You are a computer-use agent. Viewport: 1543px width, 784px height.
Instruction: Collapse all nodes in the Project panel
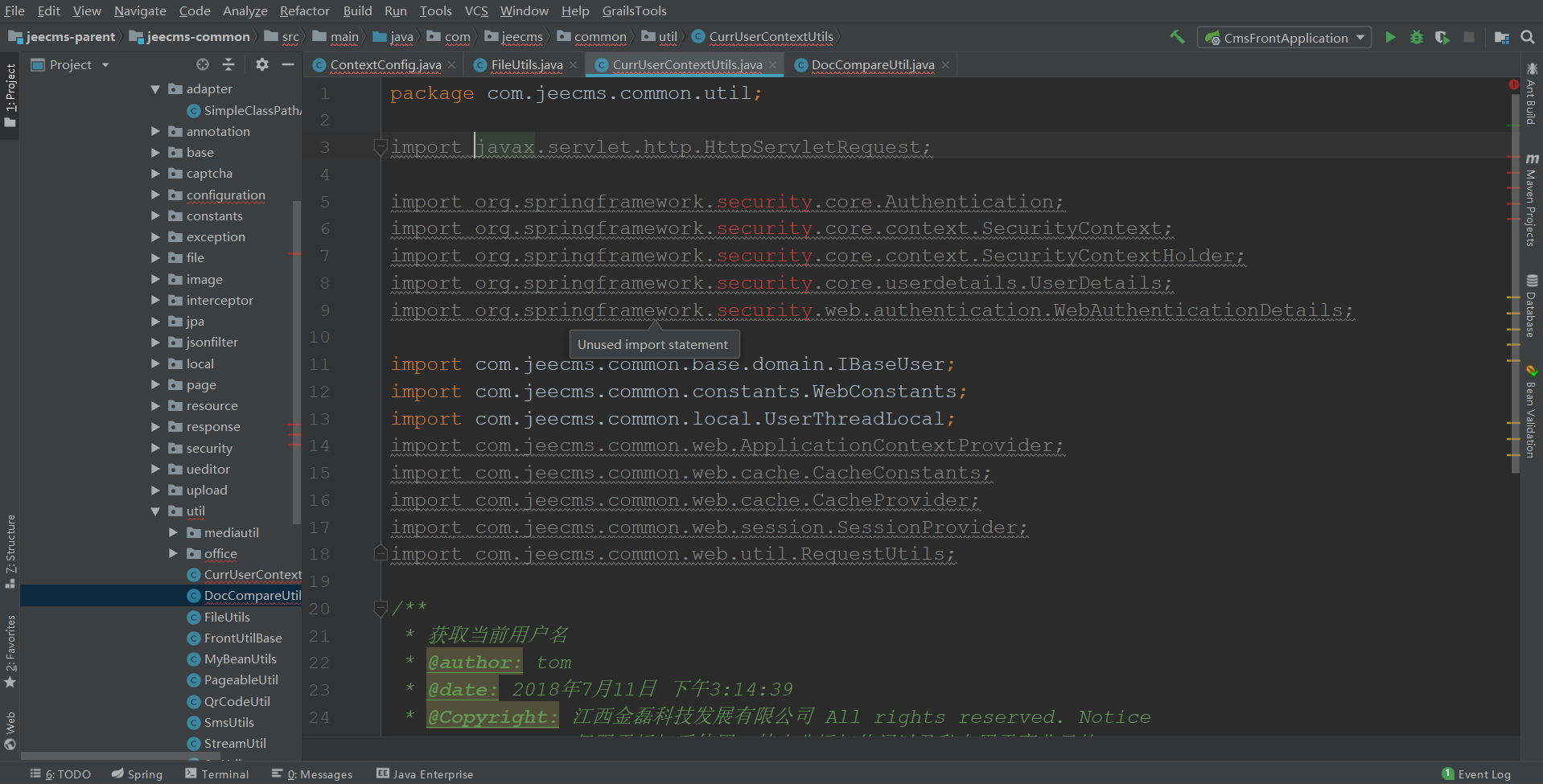228,64
